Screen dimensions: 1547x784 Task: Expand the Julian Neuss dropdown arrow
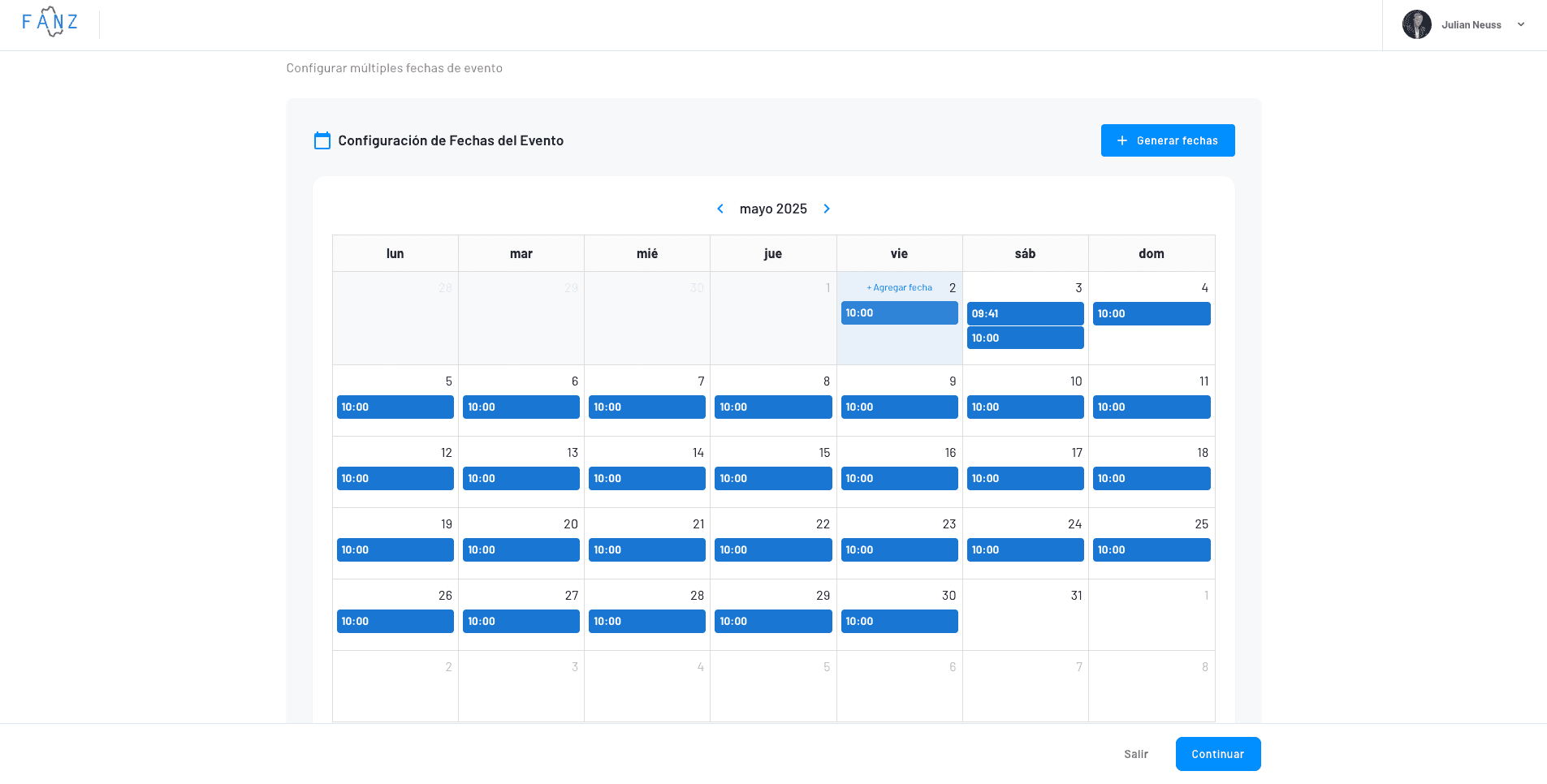click(x=1520, y=24)
